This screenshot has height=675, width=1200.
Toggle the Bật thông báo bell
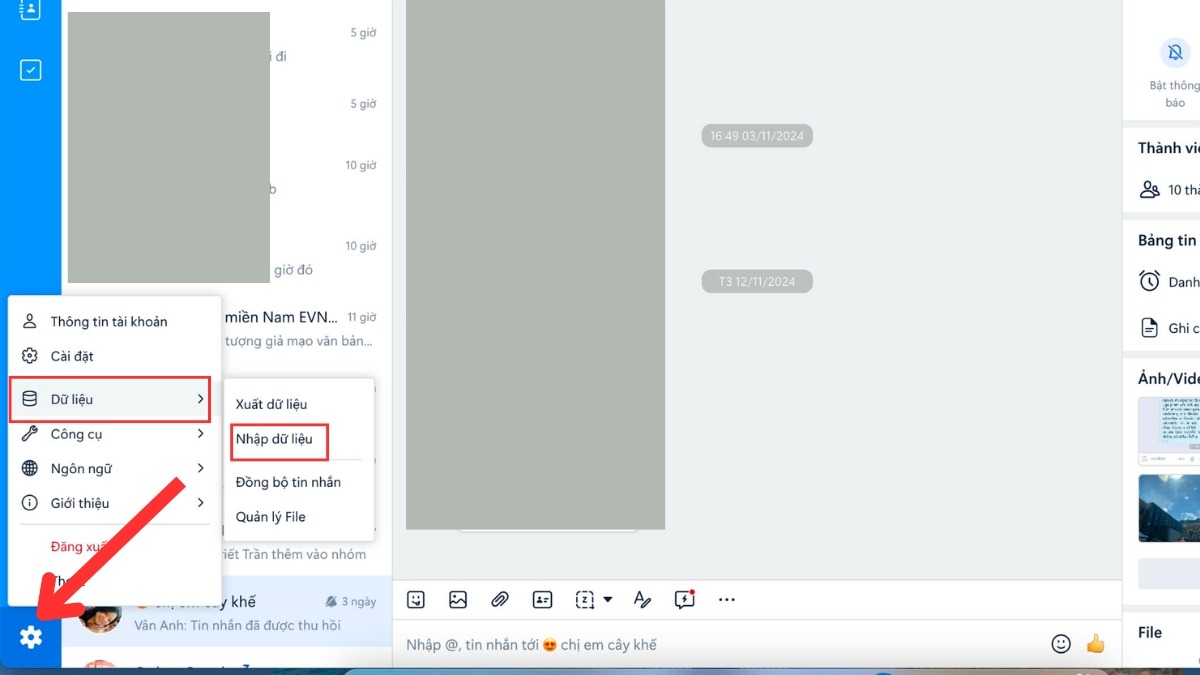pos(1175,52)
